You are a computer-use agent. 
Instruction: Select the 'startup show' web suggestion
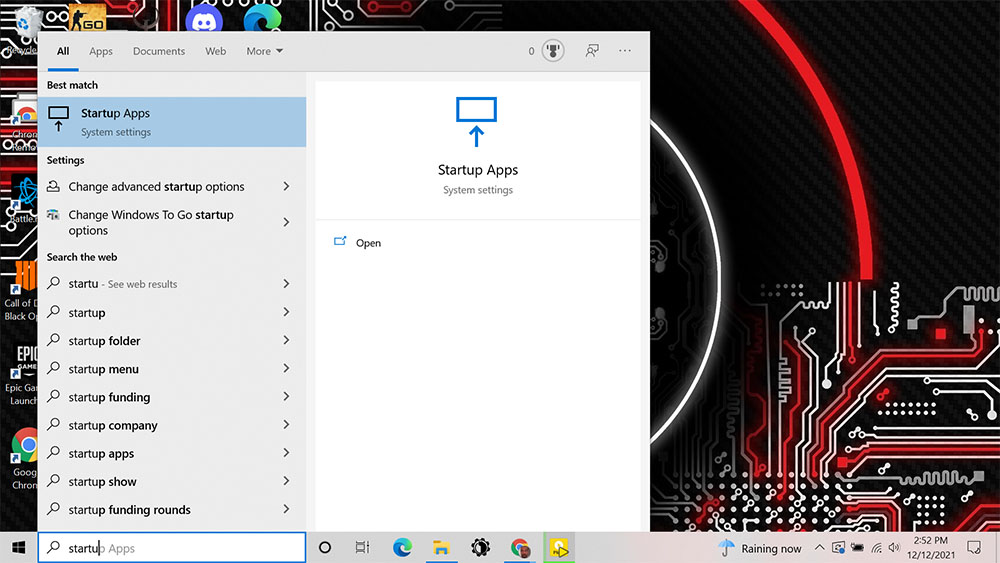(x=102, y=481)
